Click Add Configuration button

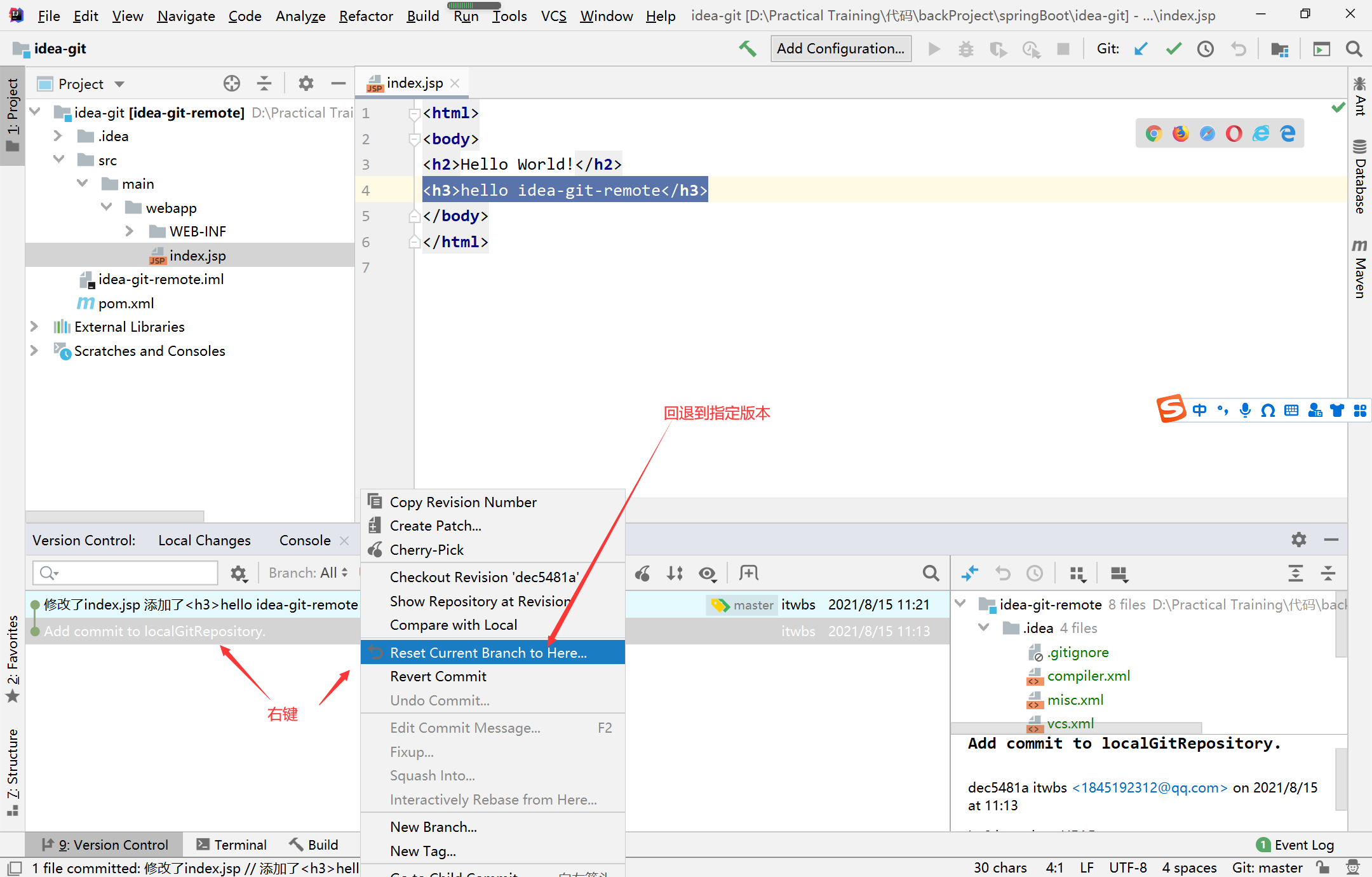pos(840,49)
